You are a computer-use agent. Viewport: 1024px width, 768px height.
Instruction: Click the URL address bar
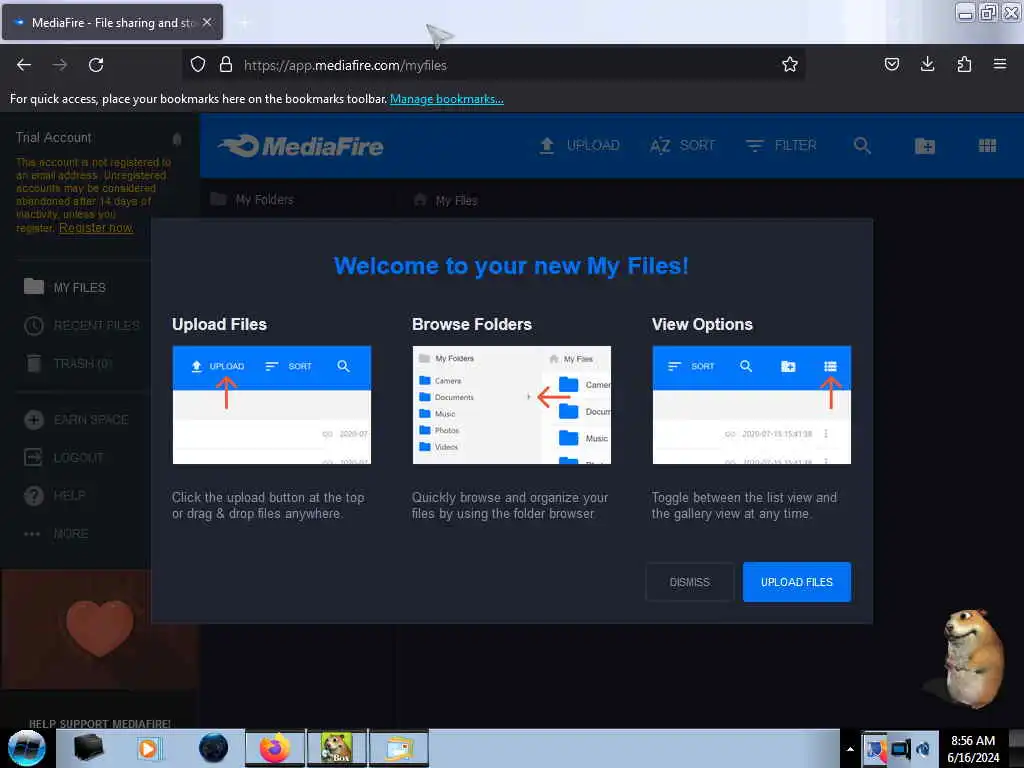coord(496,65)
